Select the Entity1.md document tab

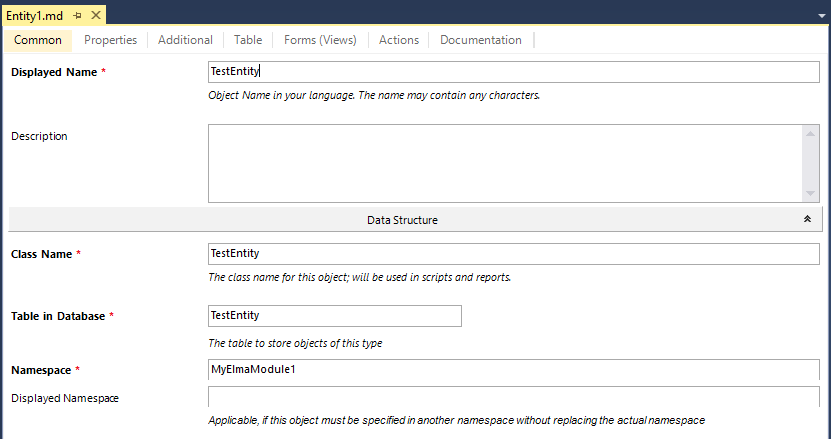34,16
